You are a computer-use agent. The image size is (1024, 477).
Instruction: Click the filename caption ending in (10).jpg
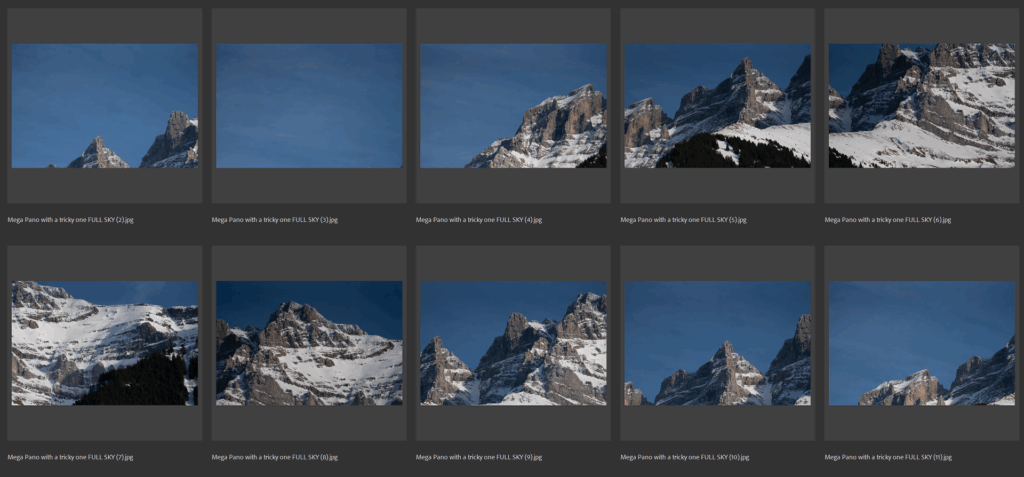684,457
